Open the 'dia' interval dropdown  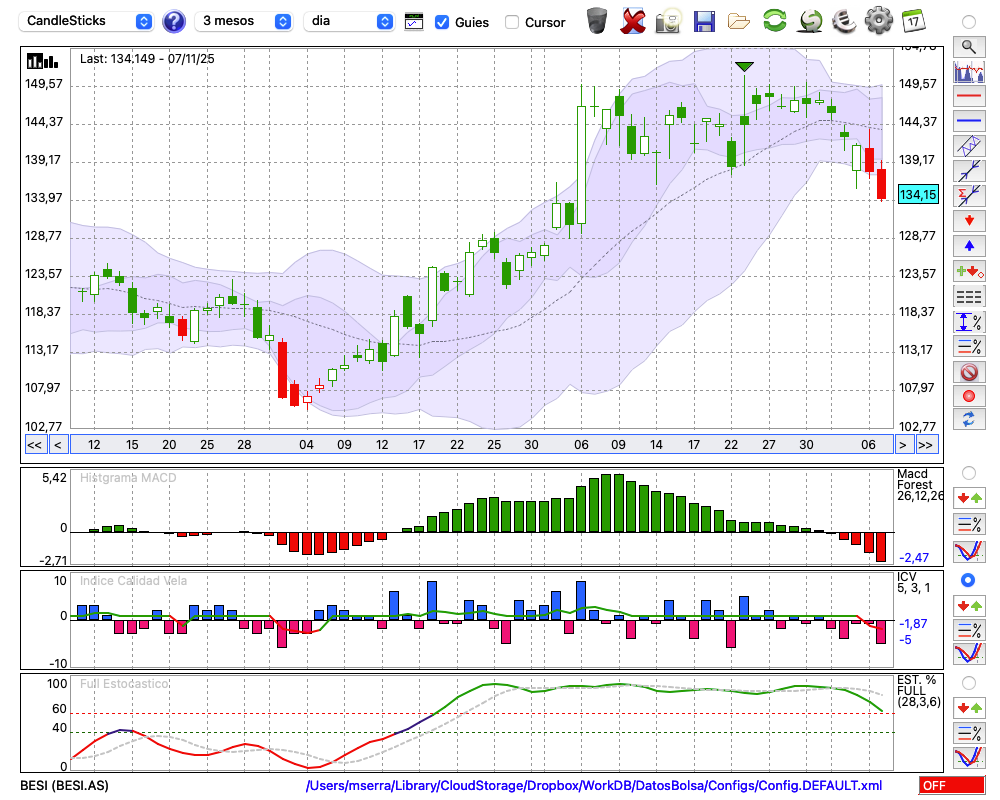pos(350,21)
